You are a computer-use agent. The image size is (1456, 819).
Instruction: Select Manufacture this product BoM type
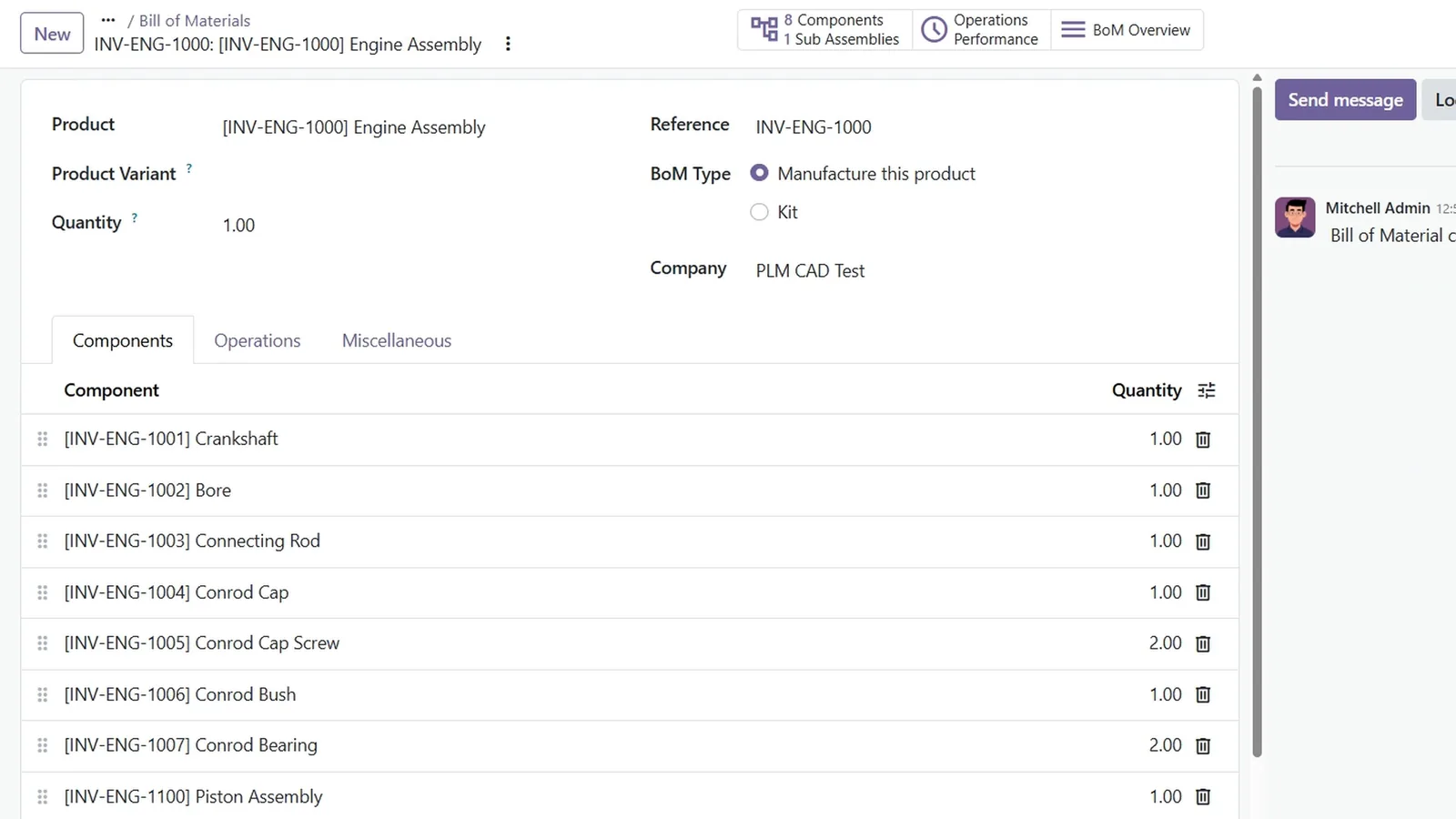pos(759,173)
